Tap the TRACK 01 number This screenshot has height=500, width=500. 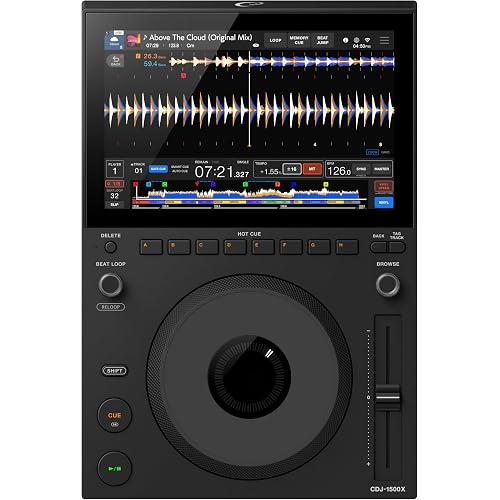click(138, 171)
